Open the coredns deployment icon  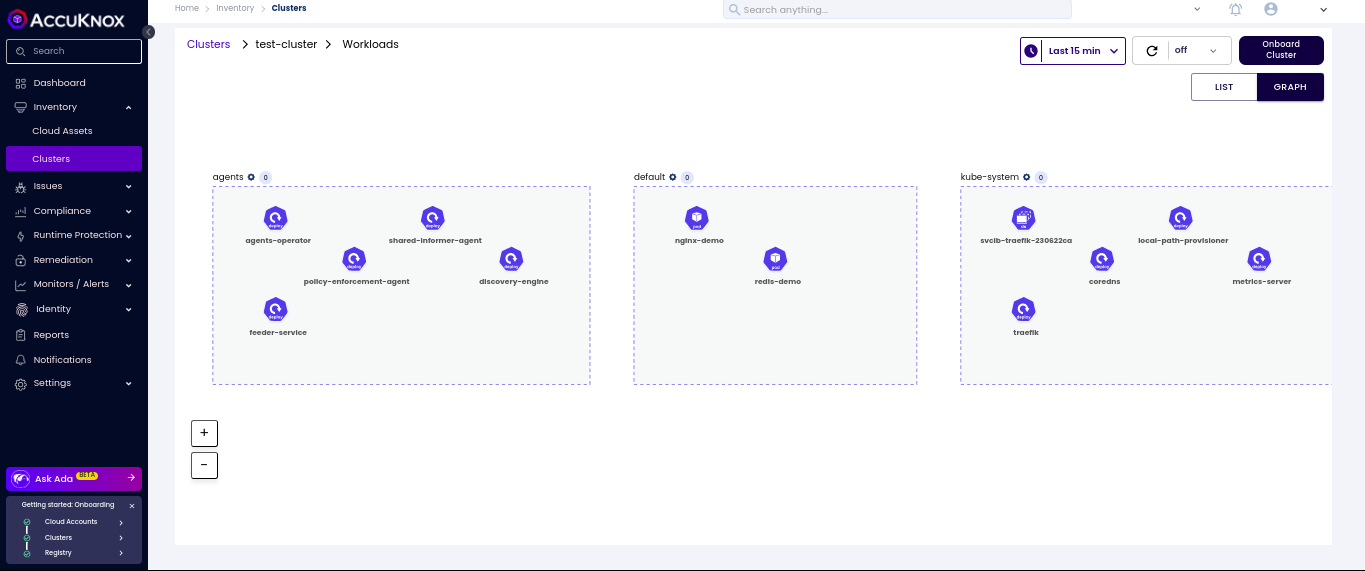(x=1102, y=259)
